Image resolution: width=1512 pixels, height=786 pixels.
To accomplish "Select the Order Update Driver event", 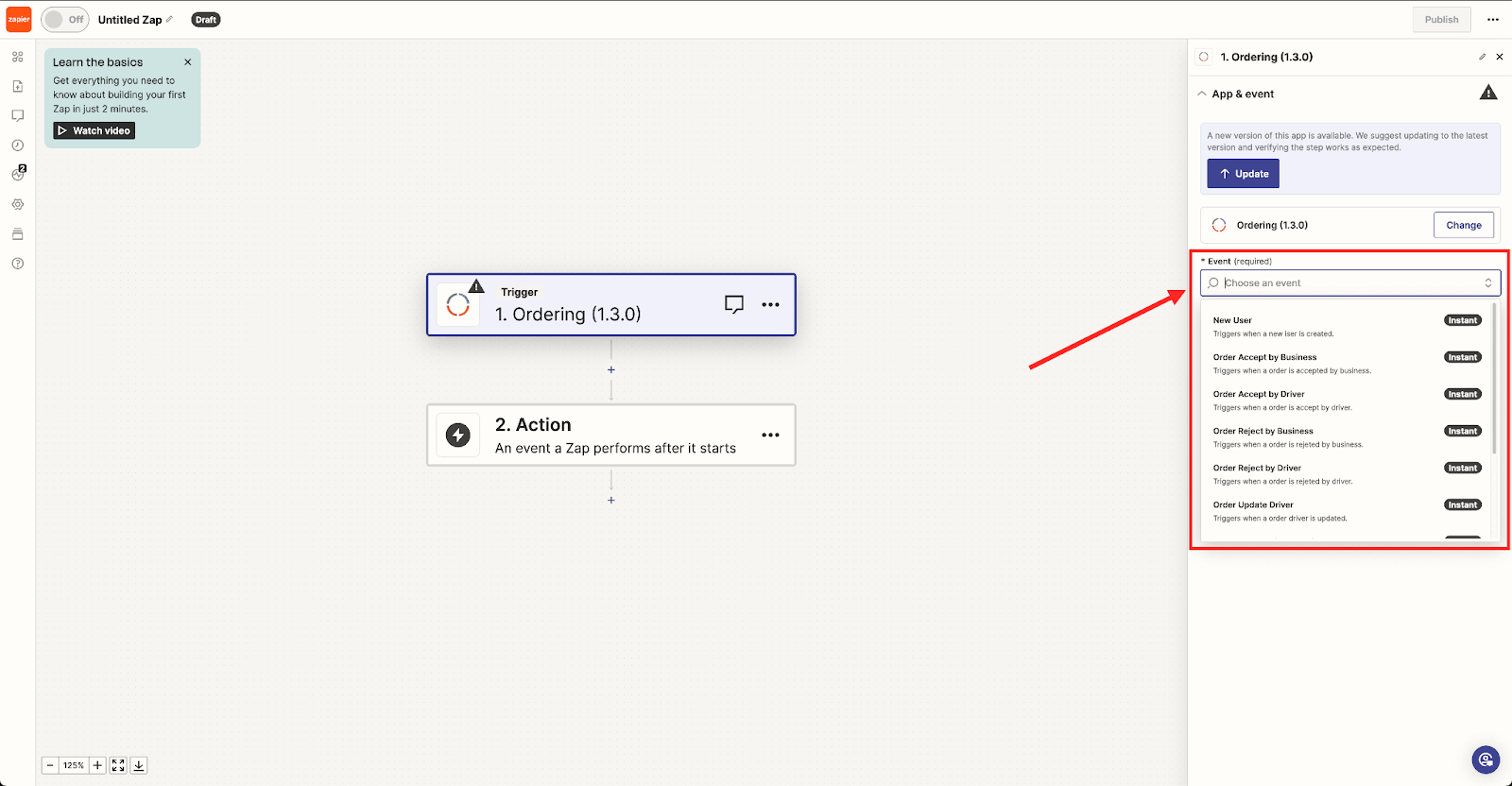I will [1347, 510].
